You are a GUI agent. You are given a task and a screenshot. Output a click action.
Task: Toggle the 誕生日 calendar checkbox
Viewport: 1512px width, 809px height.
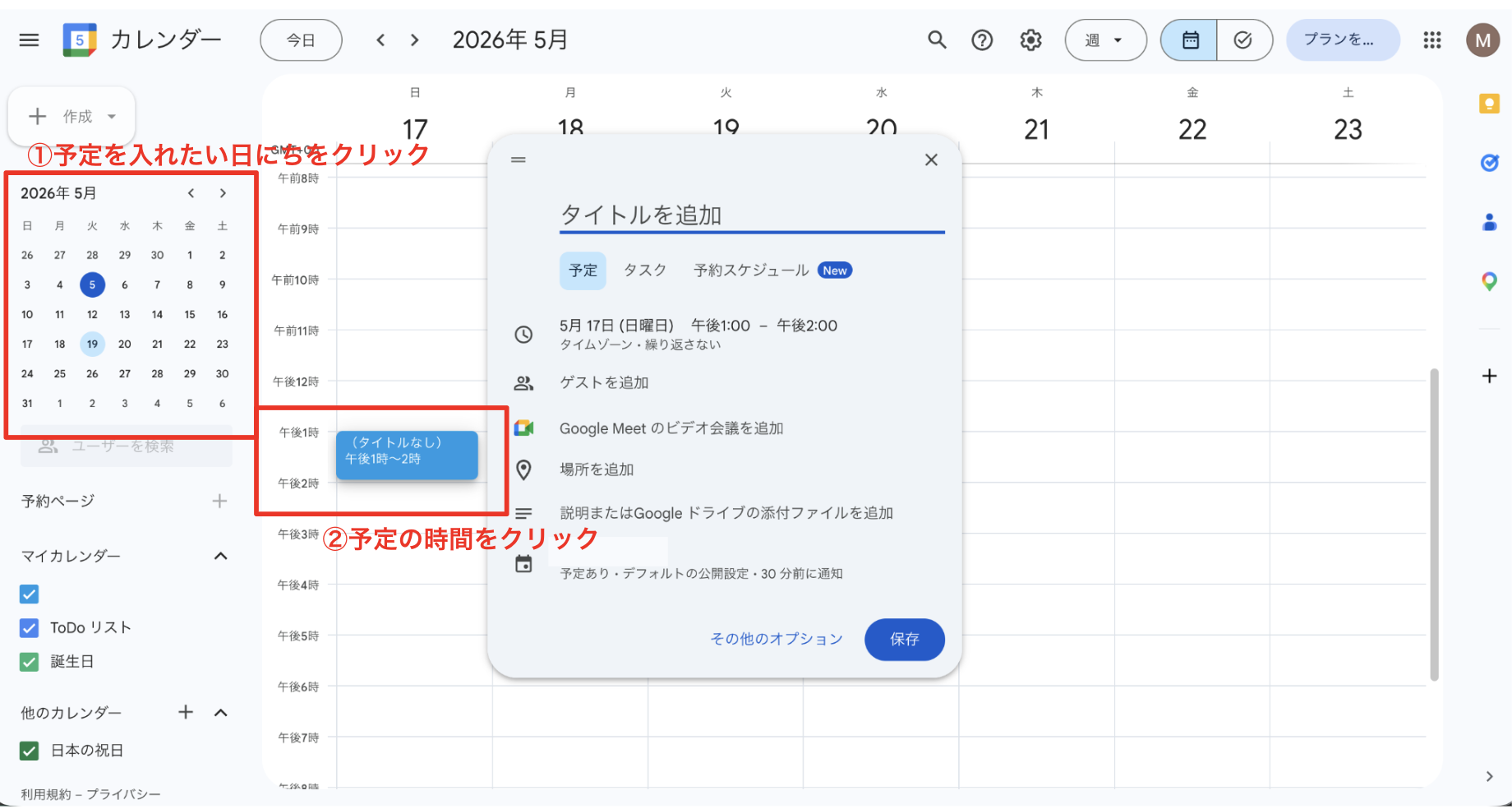(29, 662)
